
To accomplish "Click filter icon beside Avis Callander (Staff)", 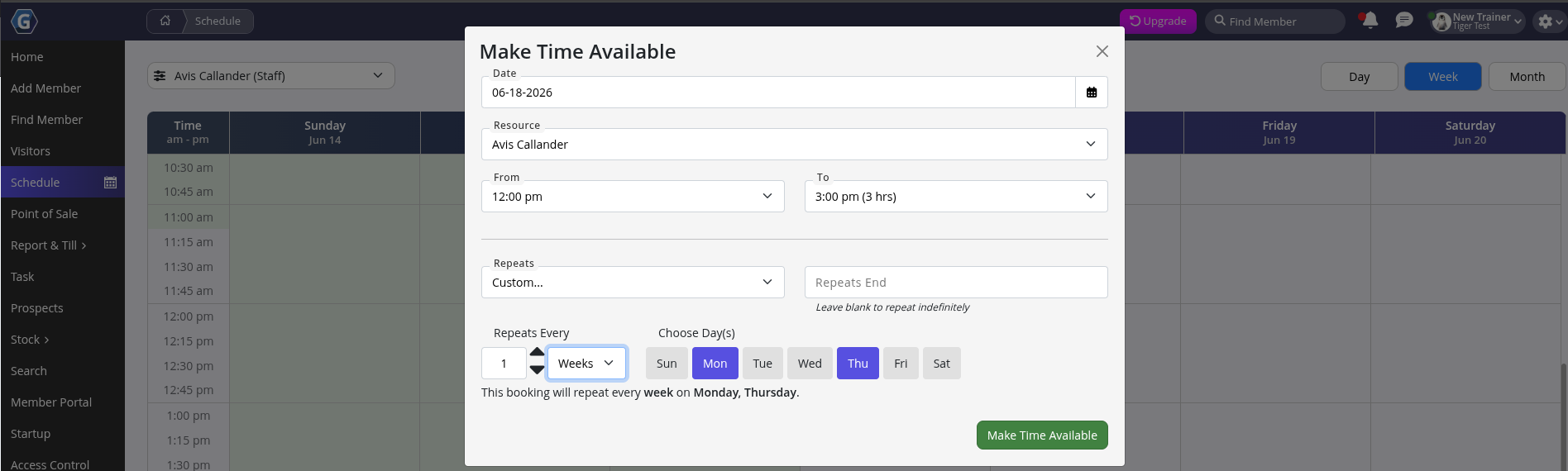I will (x=160, y=76).
